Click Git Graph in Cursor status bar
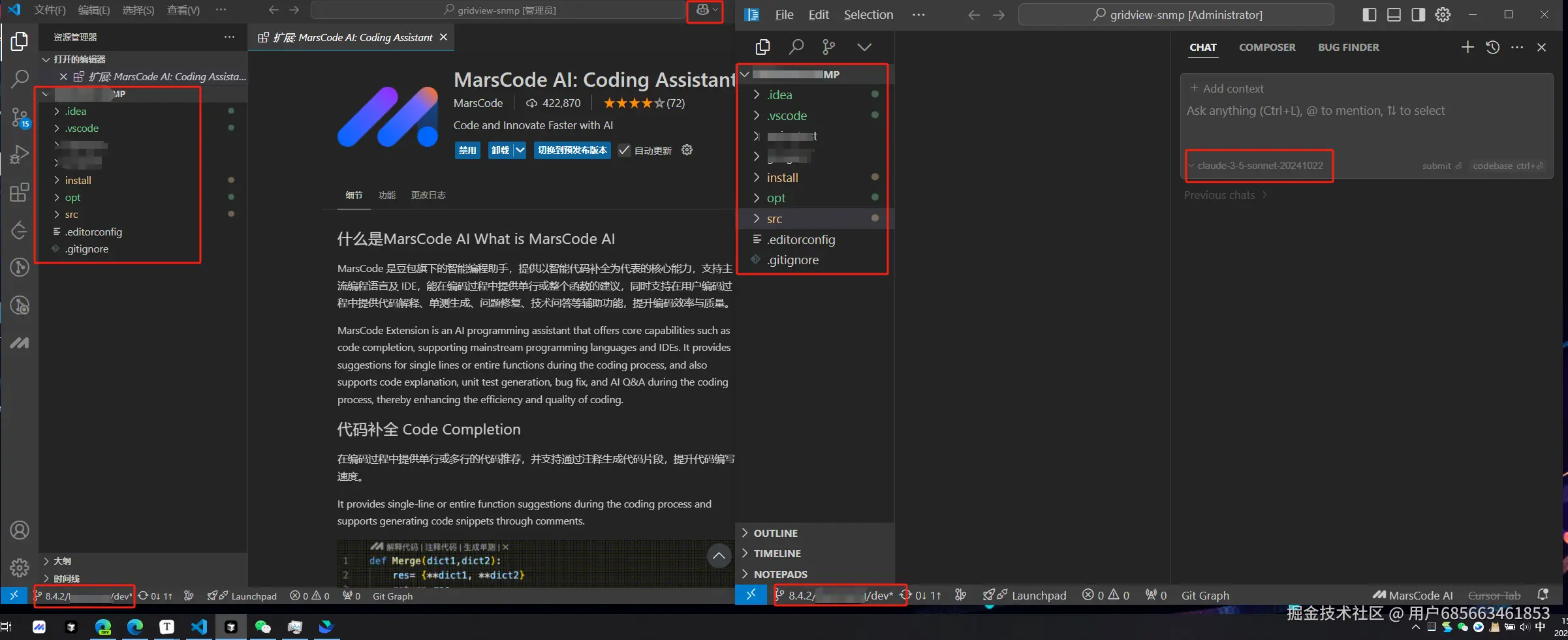1568x640 pixels. click(x=1205, y=595)
